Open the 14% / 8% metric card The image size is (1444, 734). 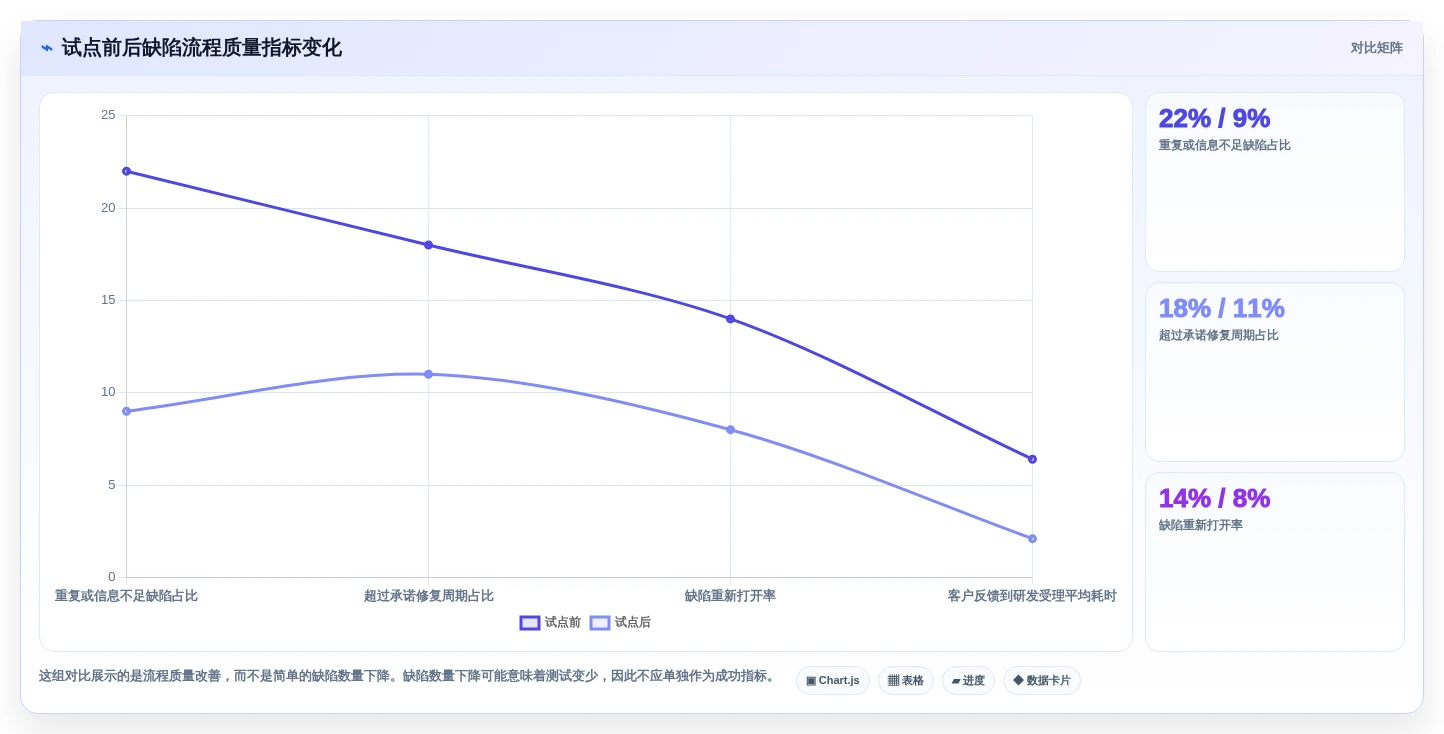pyautogui.click(x=1275, y=562)
